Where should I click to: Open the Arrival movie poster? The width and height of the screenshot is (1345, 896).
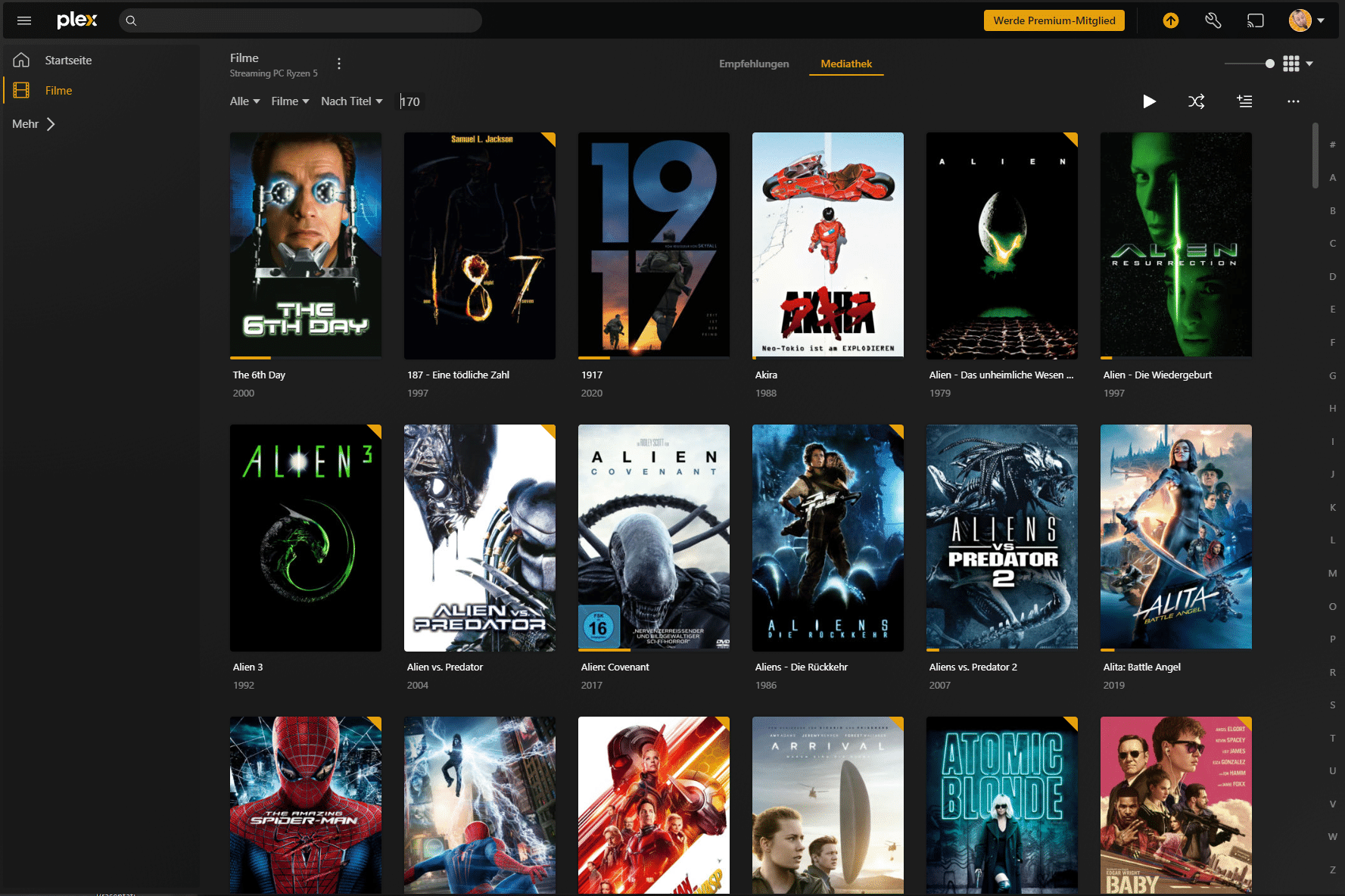click(x=828, y=805)
